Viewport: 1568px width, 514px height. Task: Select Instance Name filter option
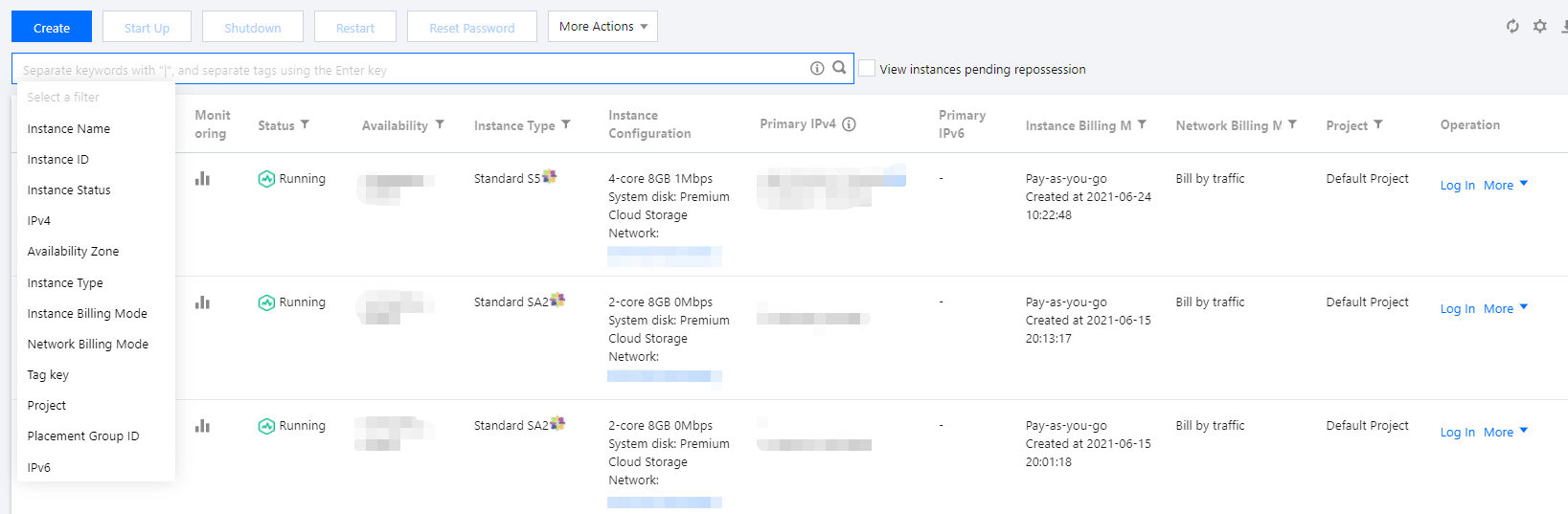tap(69, 129)
